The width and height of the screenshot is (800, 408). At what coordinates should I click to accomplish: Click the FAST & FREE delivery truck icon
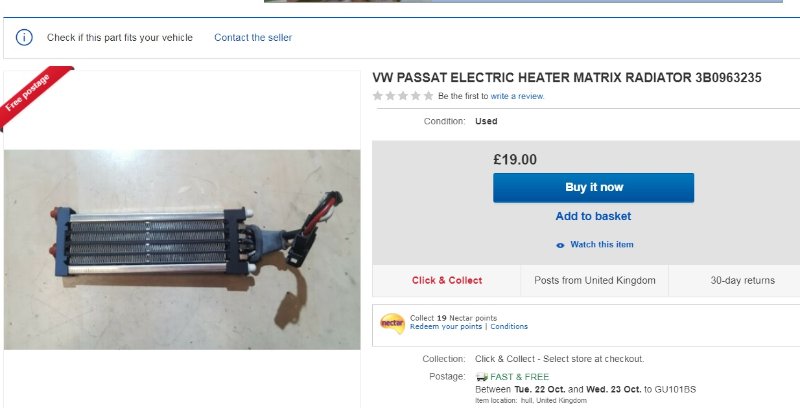click(481, 377)
